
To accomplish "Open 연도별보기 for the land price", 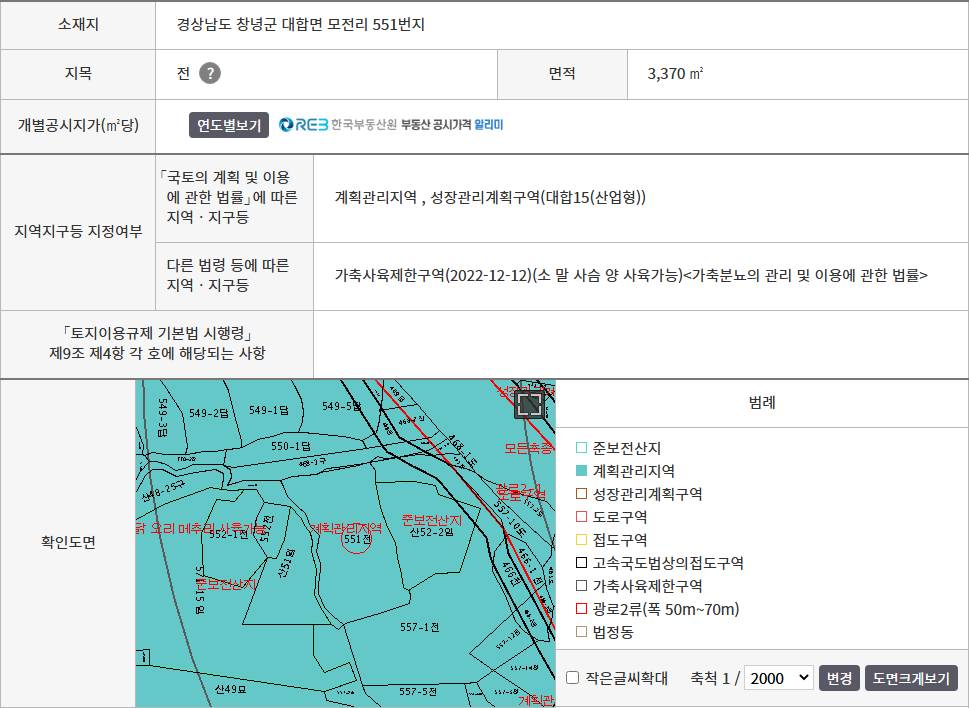I will coord(229,125).
